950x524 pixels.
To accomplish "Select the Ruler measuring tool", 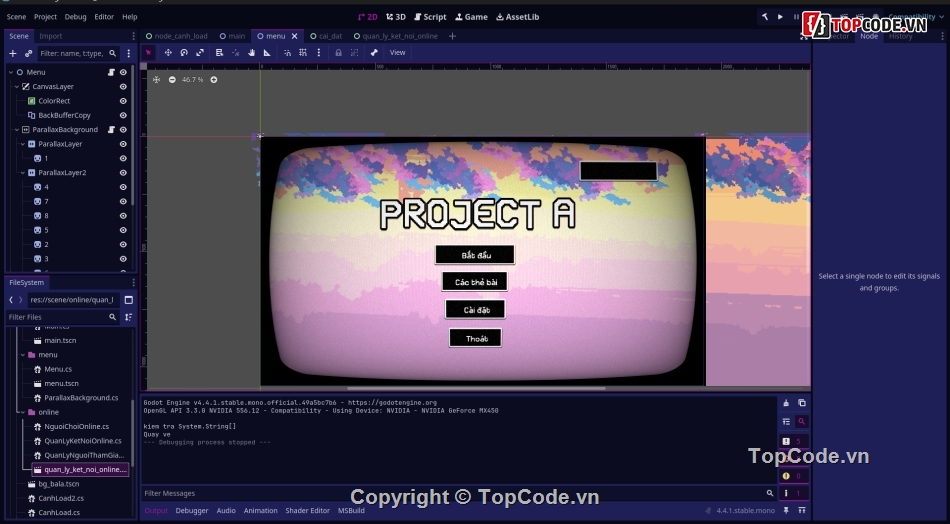I will [267, 53].
